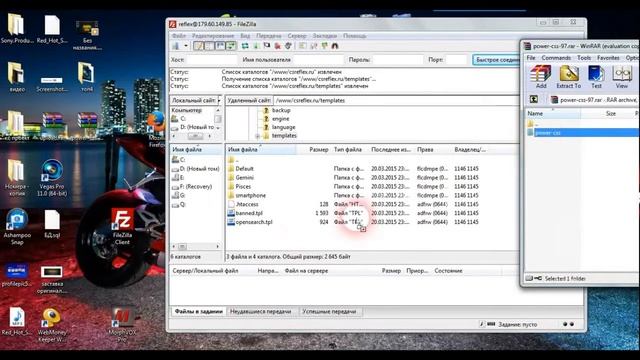Sort remote list by Тип файла column
The width and height of the screenshot is (640, 360).
coord(349,150)
